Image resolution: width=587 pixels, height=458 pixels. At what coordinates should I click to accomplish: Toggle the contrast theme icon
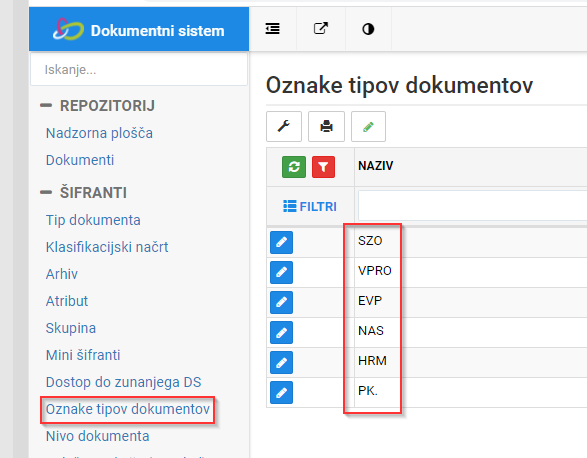click(x=368, y=29)
